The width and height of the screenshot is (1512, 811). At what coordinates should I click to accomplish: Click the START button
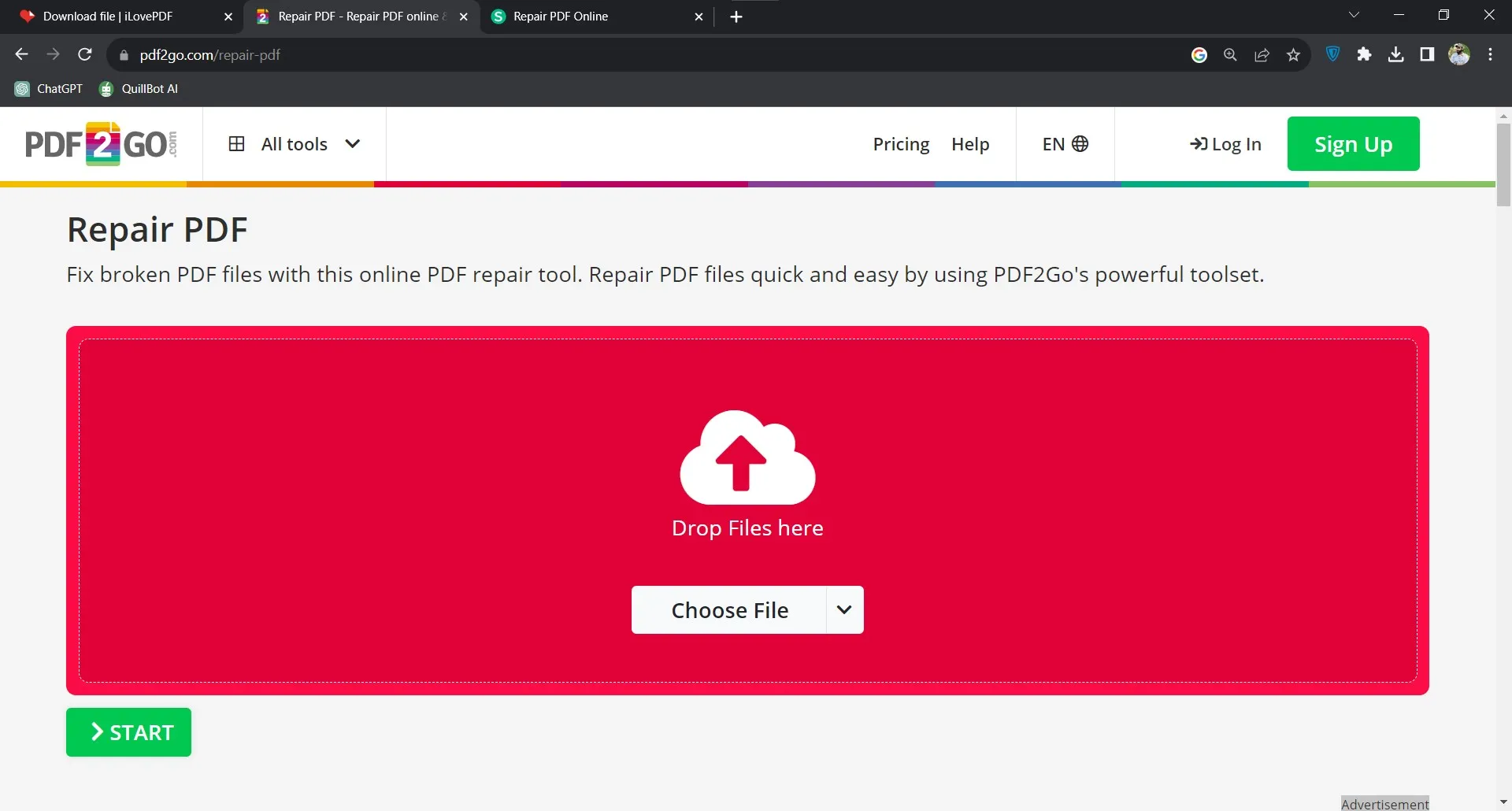pyautogui.click(x=128, y=731)
